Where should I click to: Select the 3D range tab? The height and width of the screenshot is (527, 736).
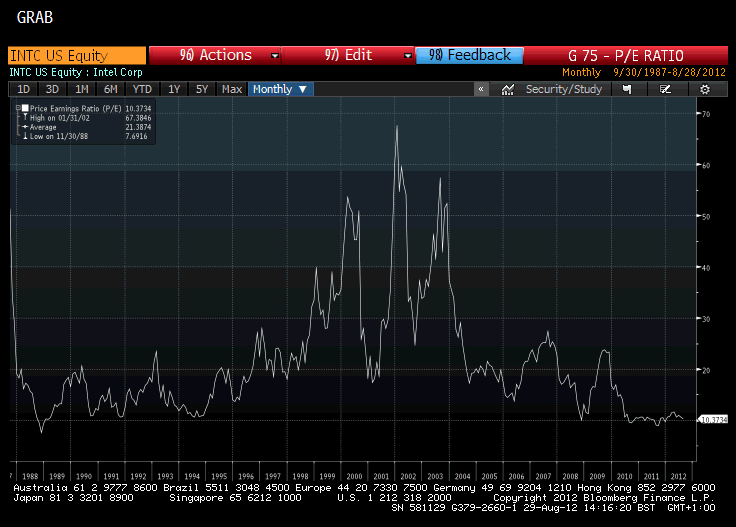pyautogui.click(x=52, y=89)
